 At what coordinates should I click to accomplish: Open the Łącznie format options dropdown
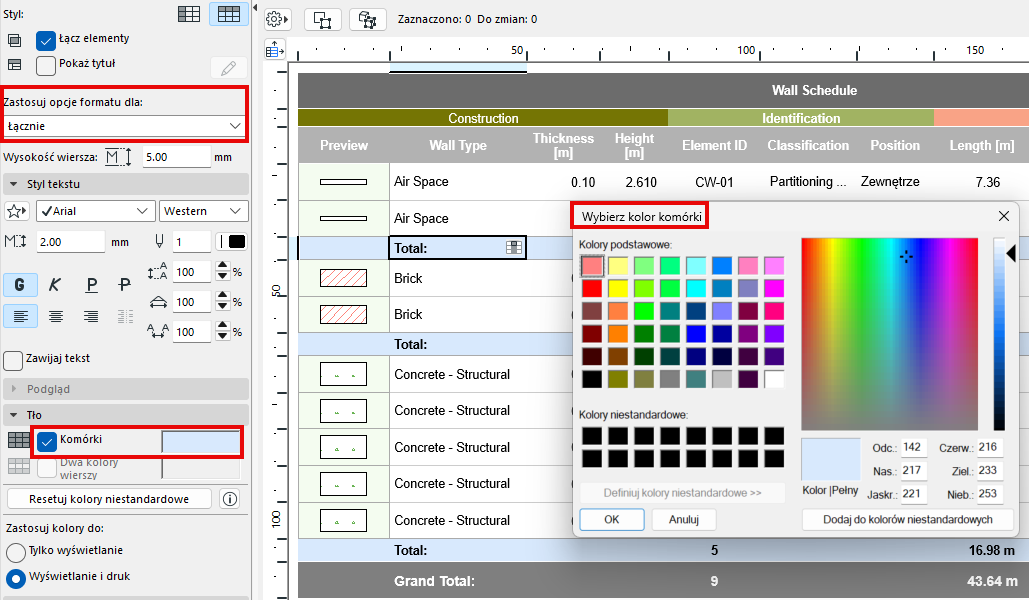[125, 126]
